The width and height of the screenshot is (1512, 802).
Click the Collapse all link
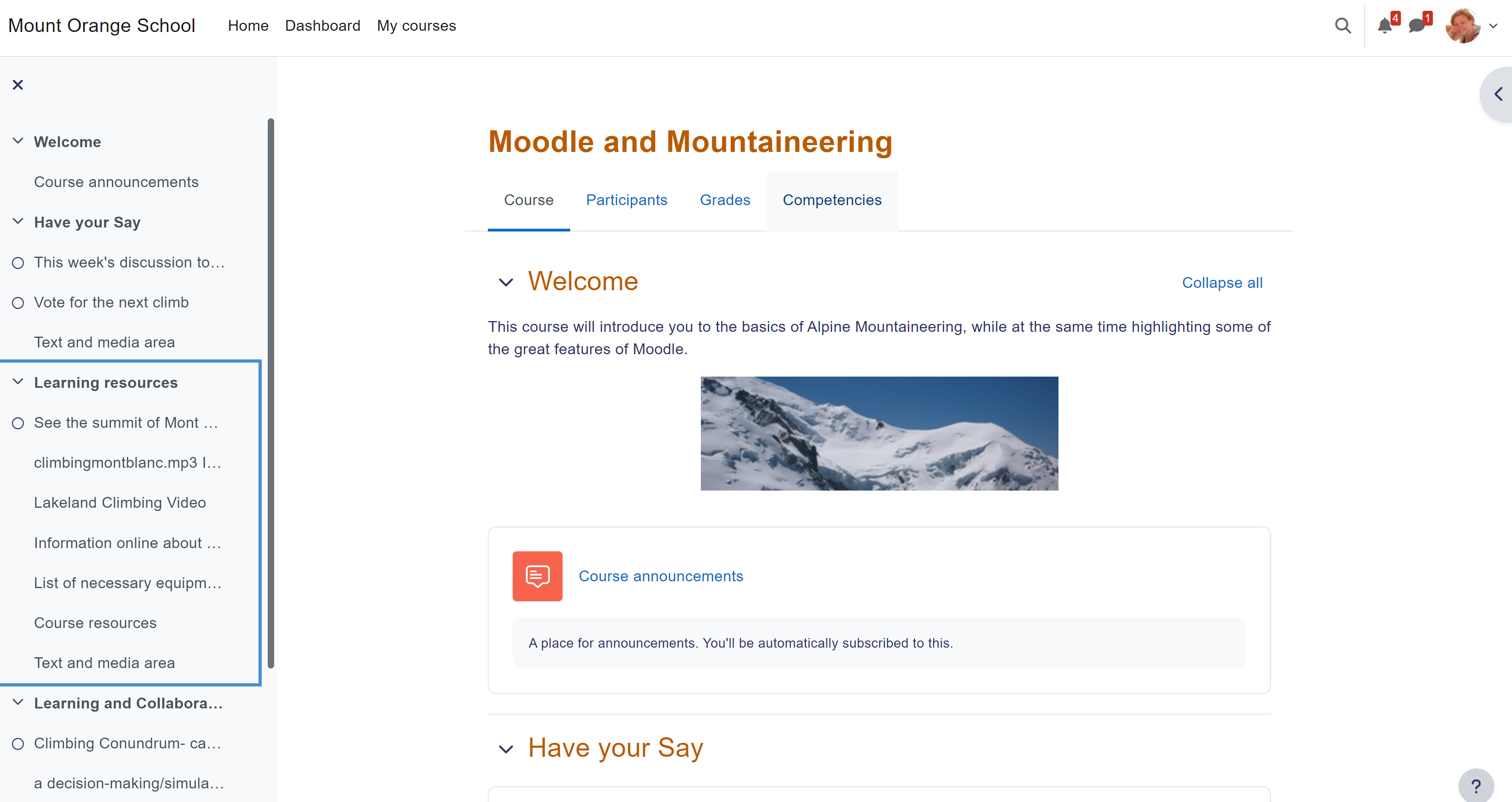[x=1222, y=283]
